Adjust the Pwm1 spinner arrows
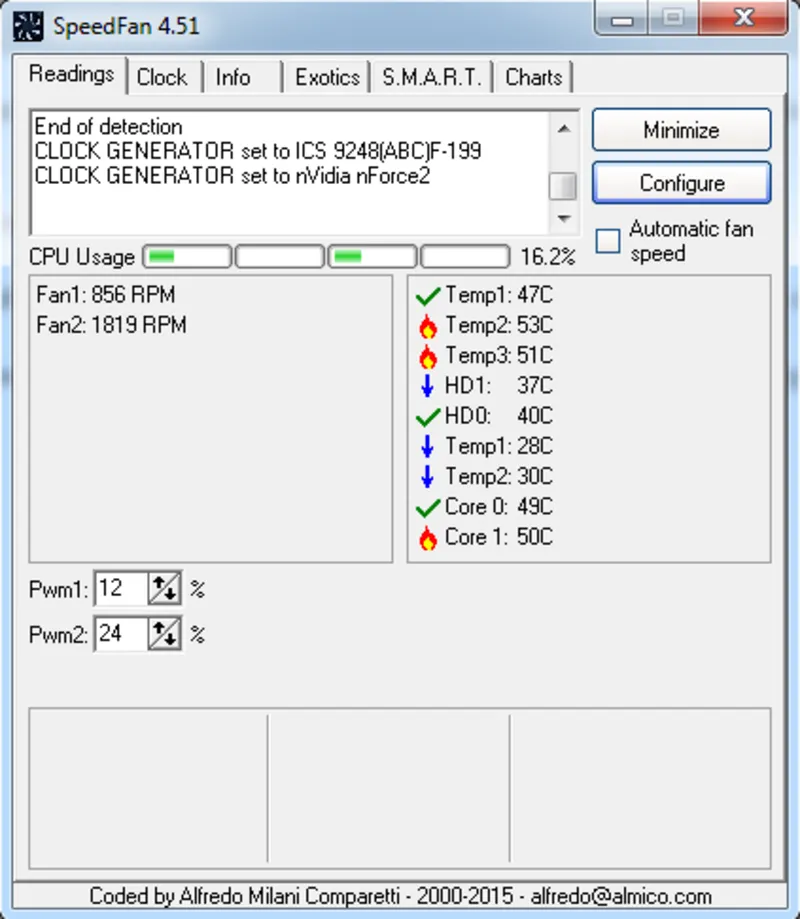800x919 pixels. [164, 588]
